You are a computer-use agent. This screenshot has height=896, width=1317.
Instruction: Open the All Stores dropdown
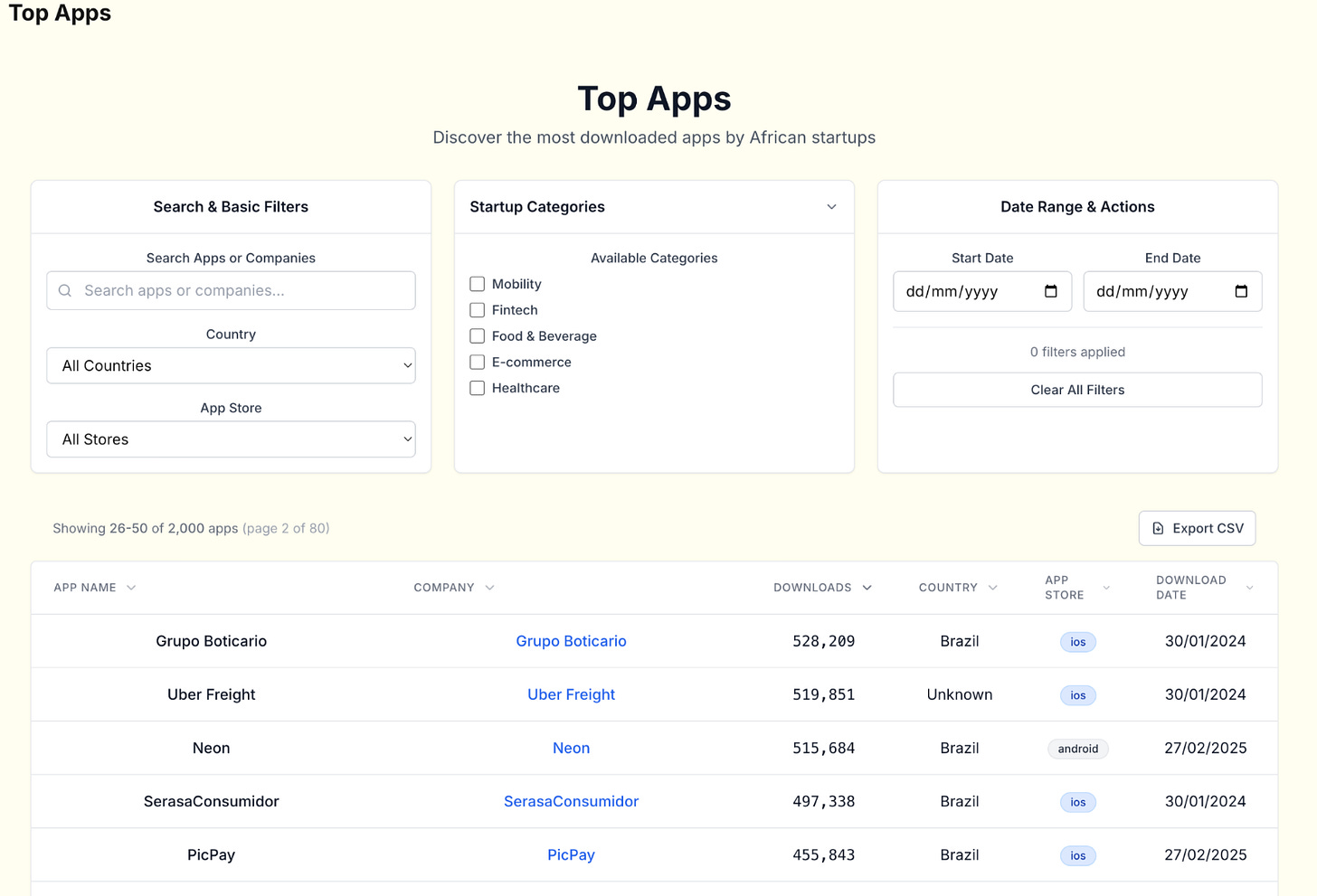231,439
